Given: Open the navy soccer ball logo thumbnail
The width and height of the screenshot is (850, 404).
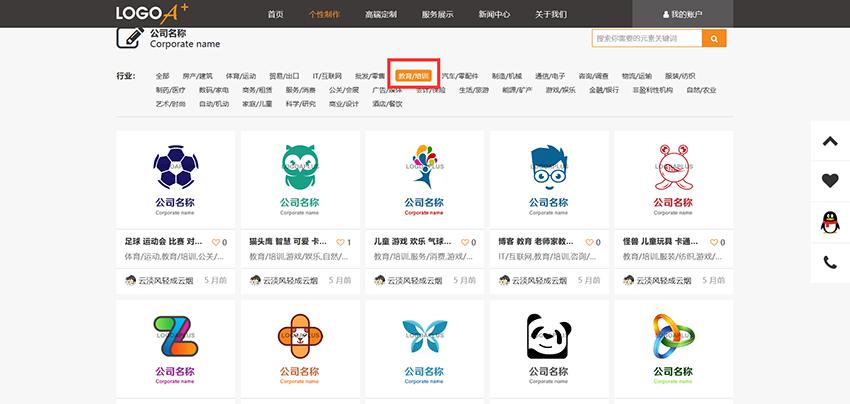Looking at the screenshot, I should tap(176, 179).
